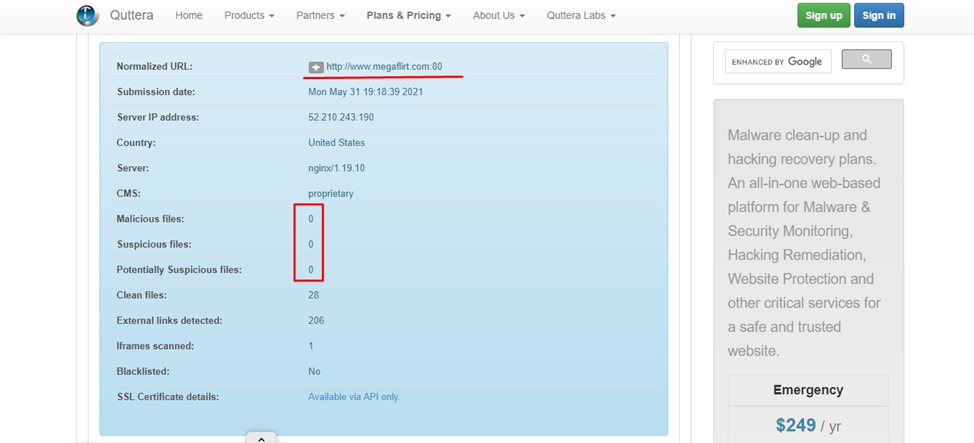Open the About Us dropdown

(499, 16)
